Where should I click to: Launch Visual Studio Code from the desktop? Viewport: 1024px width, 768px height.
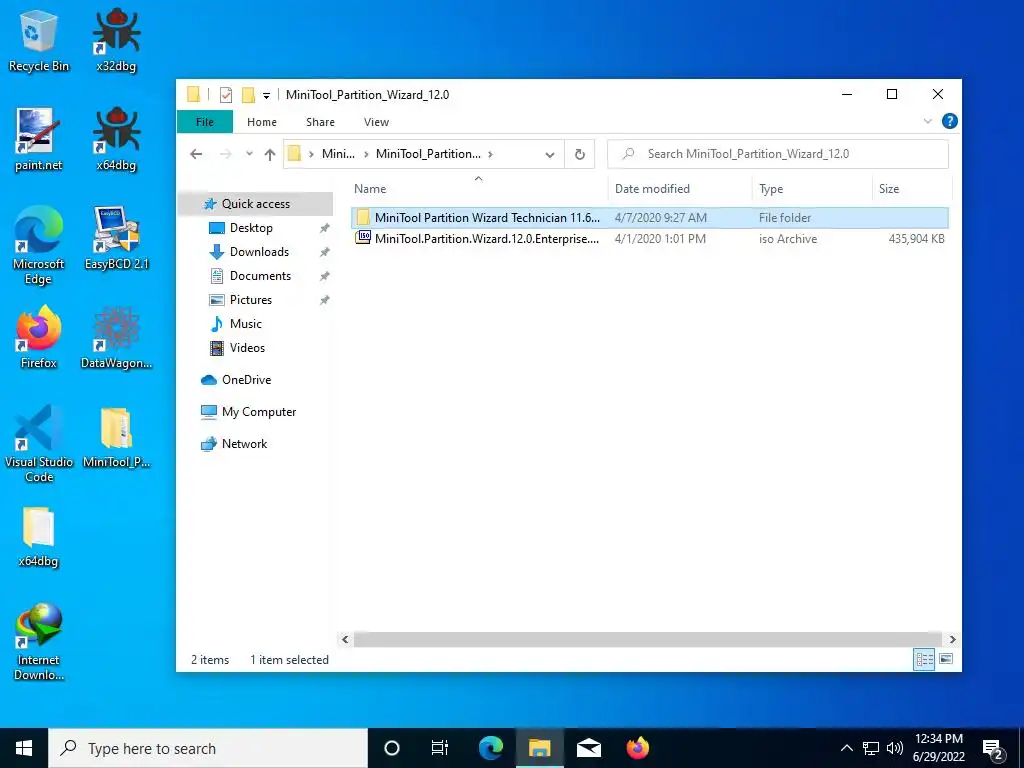coord(39,444)
